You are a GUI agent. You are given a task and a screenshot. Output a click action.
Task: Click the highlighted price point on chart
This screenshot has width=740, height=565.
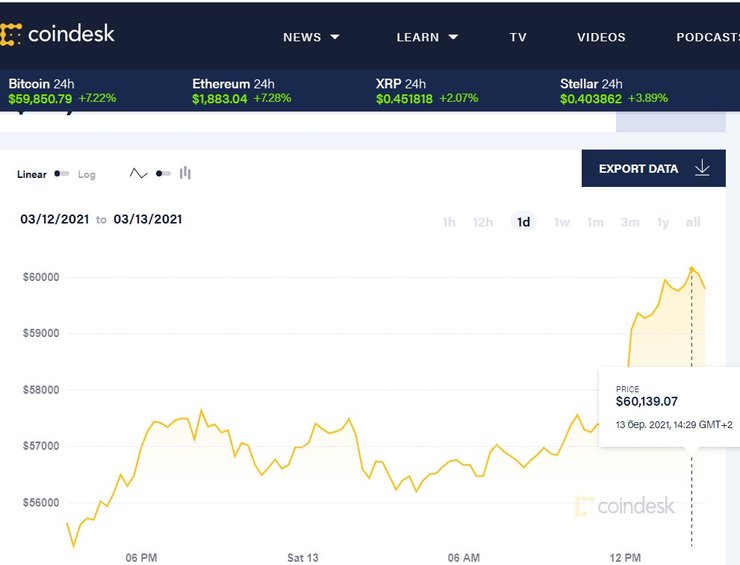tap(692, 270)
